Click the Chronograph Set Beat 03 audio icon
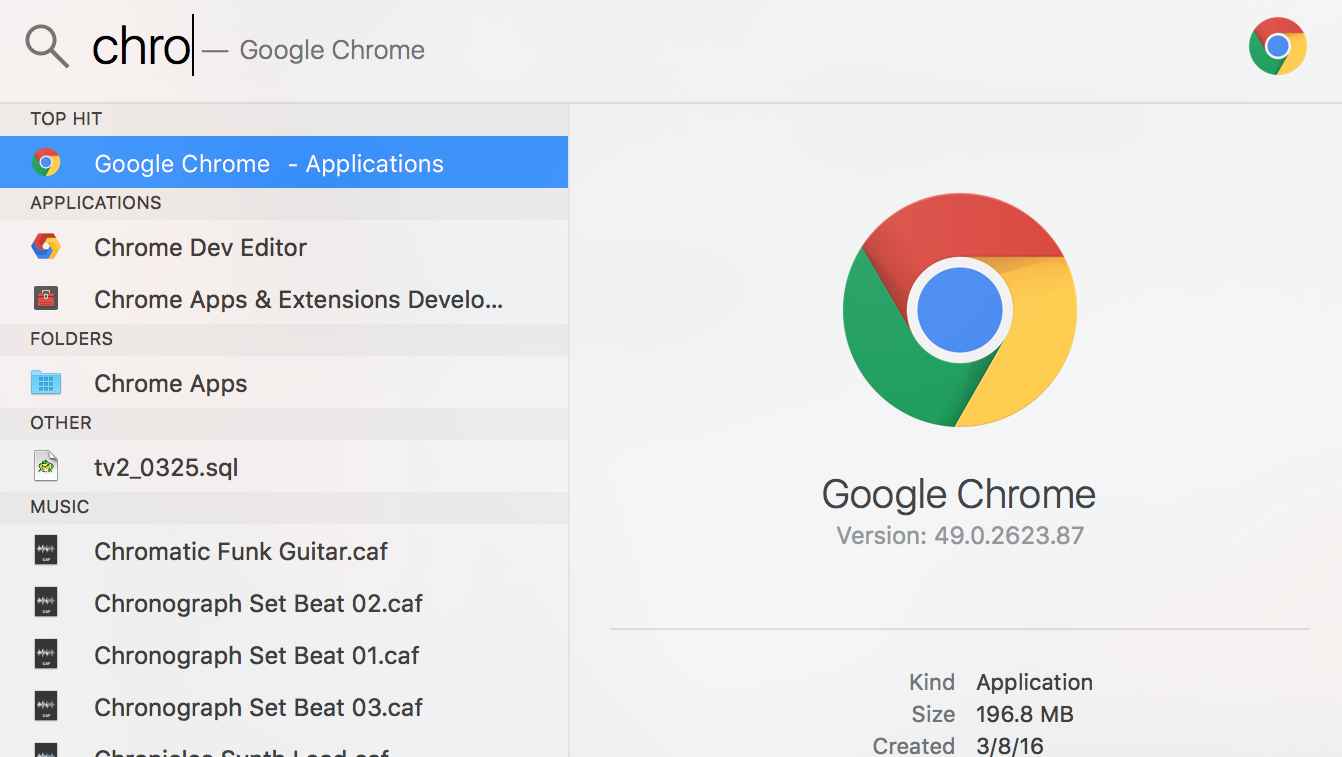1342x757 pixels. [46, 706]
